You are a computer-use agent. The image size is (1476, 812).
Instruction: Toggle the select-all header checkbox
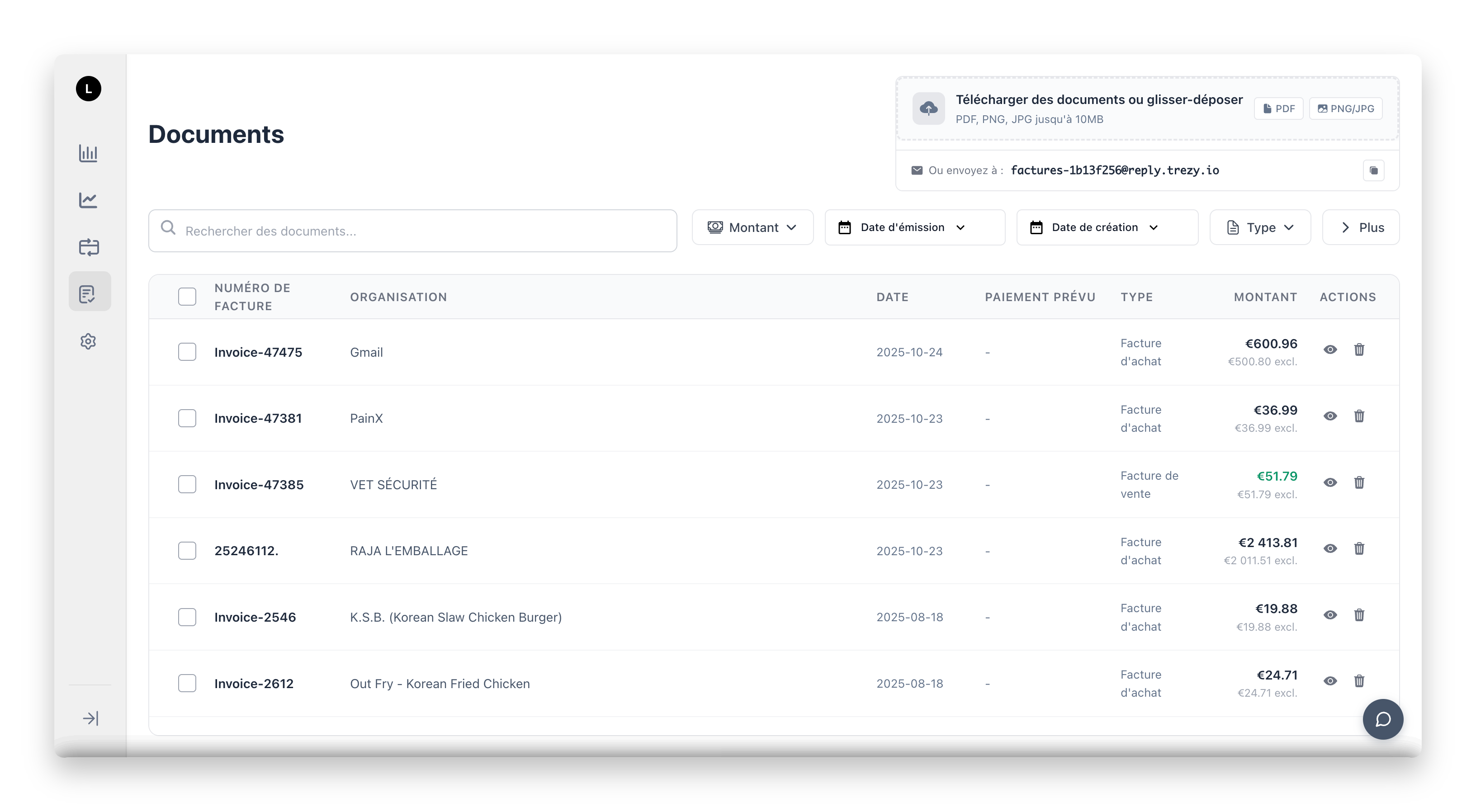pos(187,296)
